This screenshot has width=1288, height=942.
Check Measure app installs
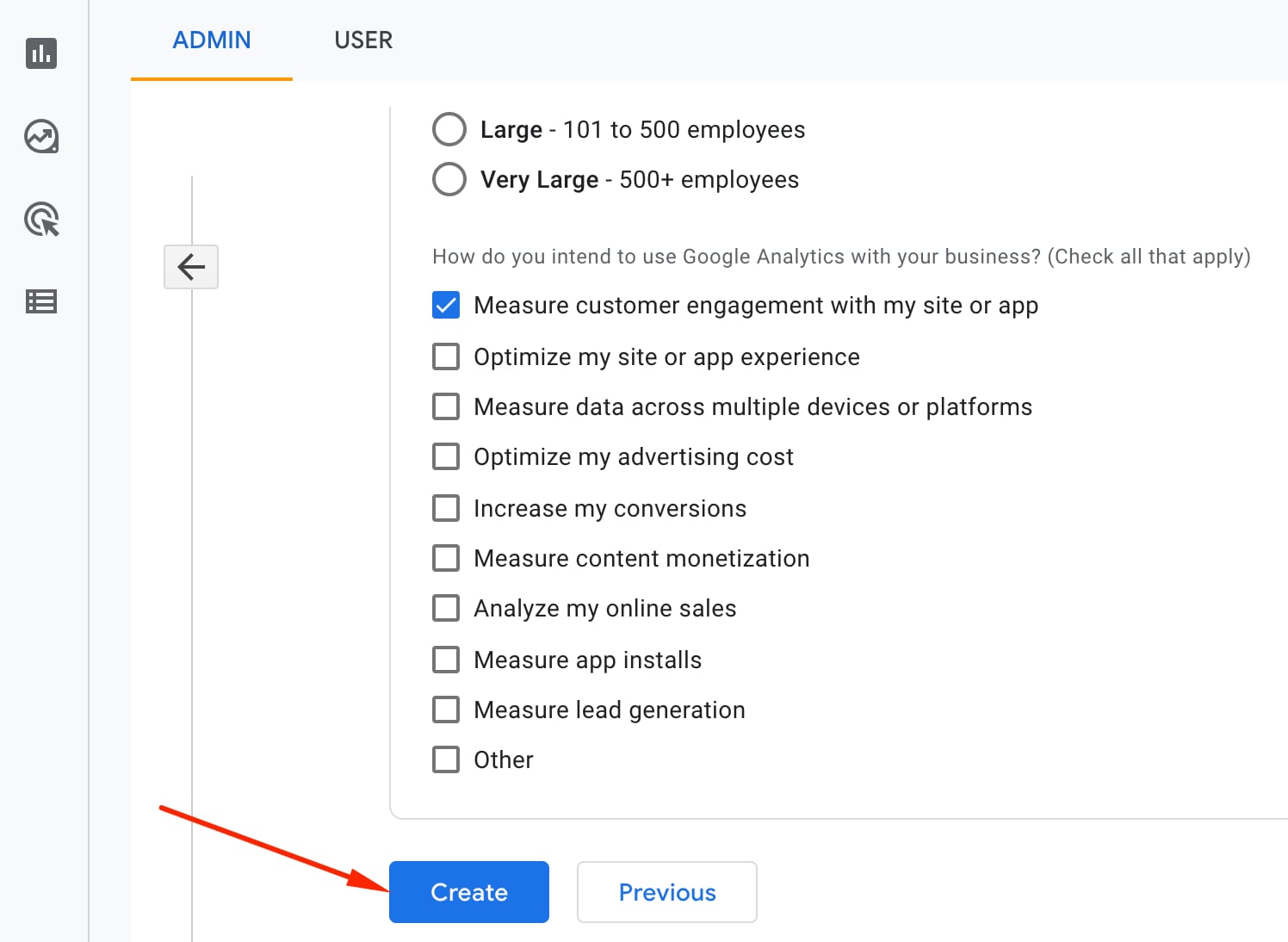click(445, 659)
